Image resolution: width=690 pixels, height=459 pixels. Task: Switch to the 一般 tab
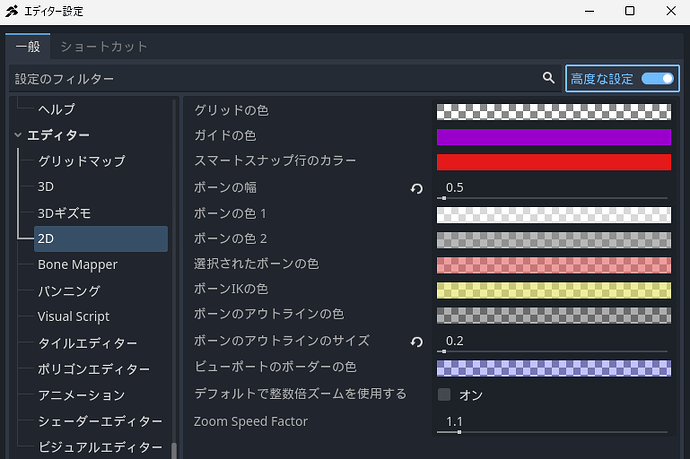pos(28,46)
